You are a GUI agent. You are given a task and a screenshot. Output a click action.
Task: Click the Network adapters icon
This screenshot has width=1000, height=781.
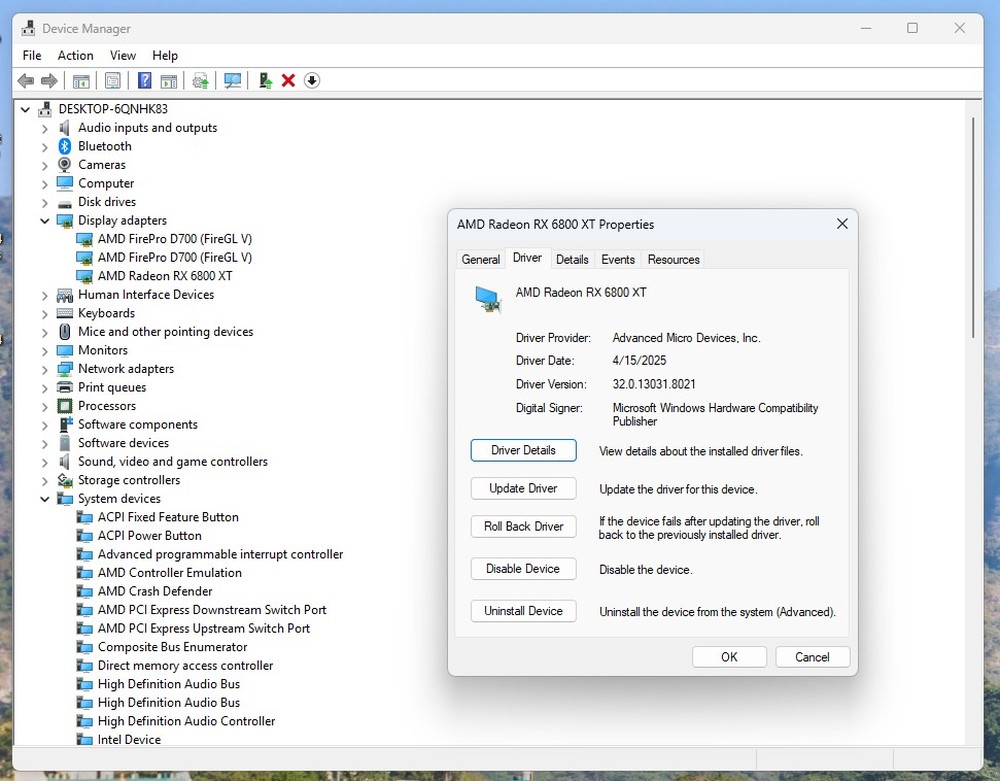pyautogui.click(x=64, y=369)
